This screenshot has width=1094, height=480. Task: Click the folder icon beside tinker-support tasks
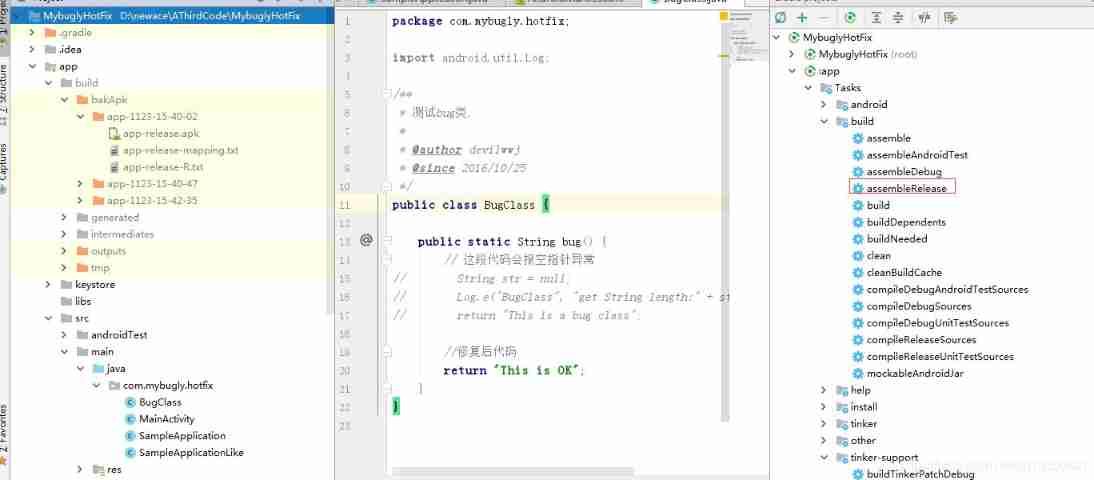842,457
